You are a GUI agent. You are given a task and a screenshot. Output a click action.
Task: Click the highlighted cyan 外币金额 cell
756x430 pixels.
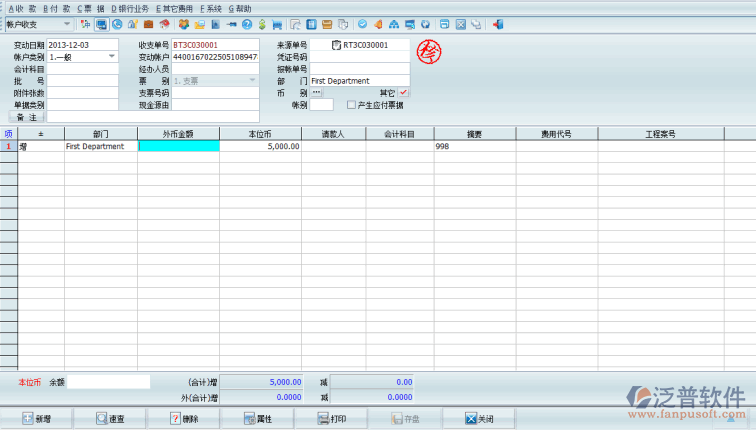tap(178, 146)
